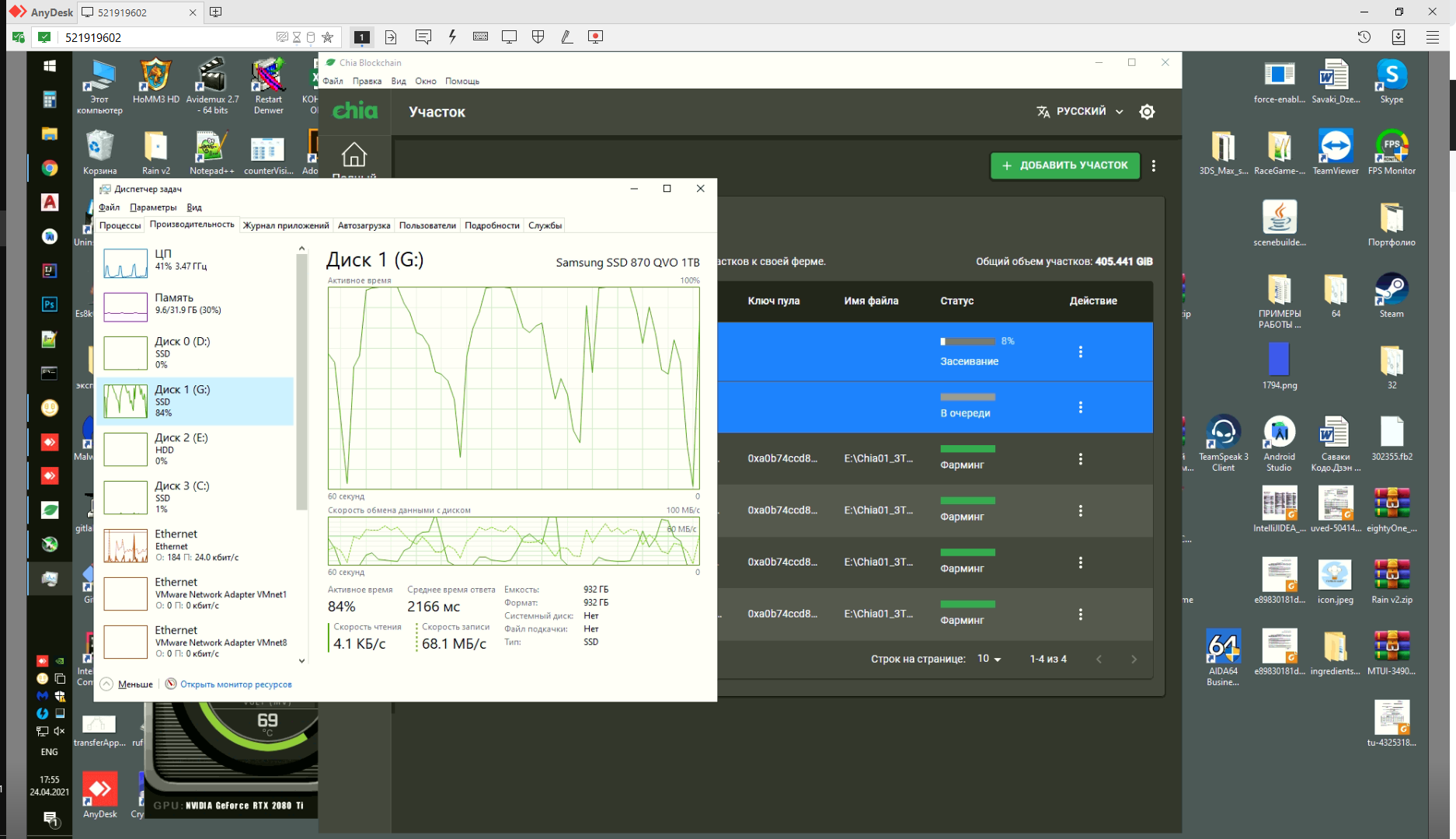Image resolution: width=1456 pixels, height=839 pixels.
Task: Select Диск 2 (E:) HDD in sidebar
Action: [194, 449]
